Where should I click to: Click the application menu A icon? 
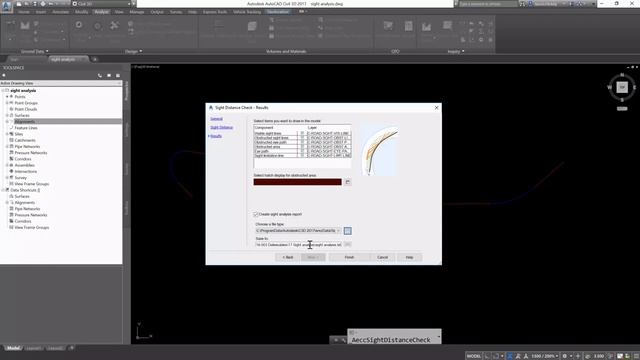pos(6,7)
